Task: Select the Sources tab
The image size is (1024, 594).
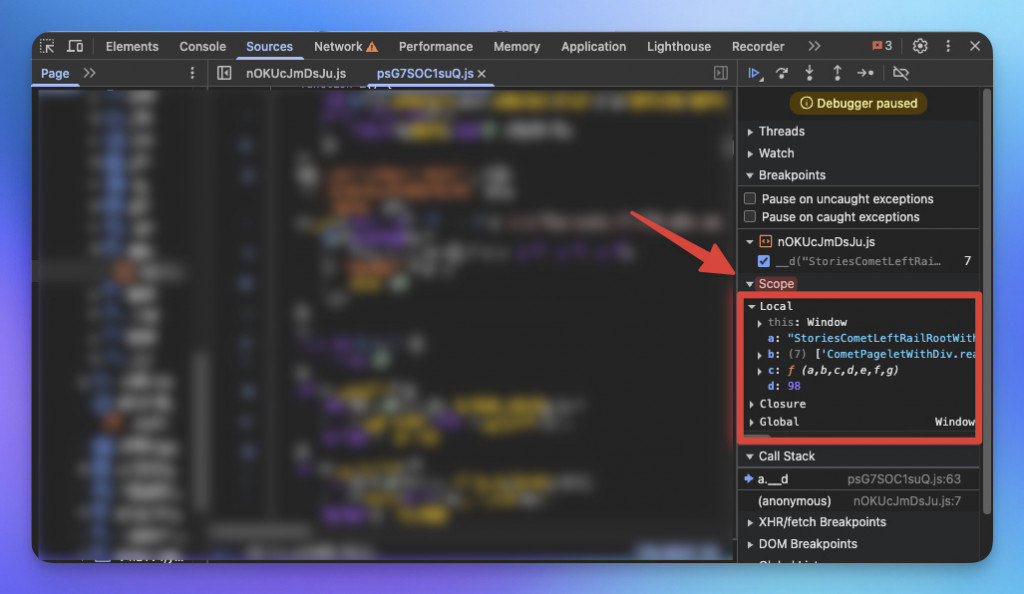Action: pyautogui.click(x=269, y=46)
